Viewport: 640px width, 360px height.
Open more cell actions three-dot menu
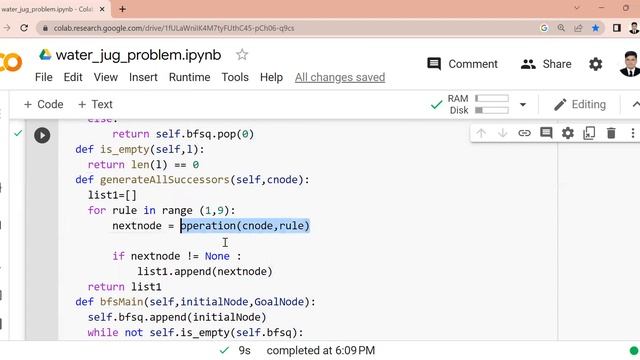coord(633,133)
